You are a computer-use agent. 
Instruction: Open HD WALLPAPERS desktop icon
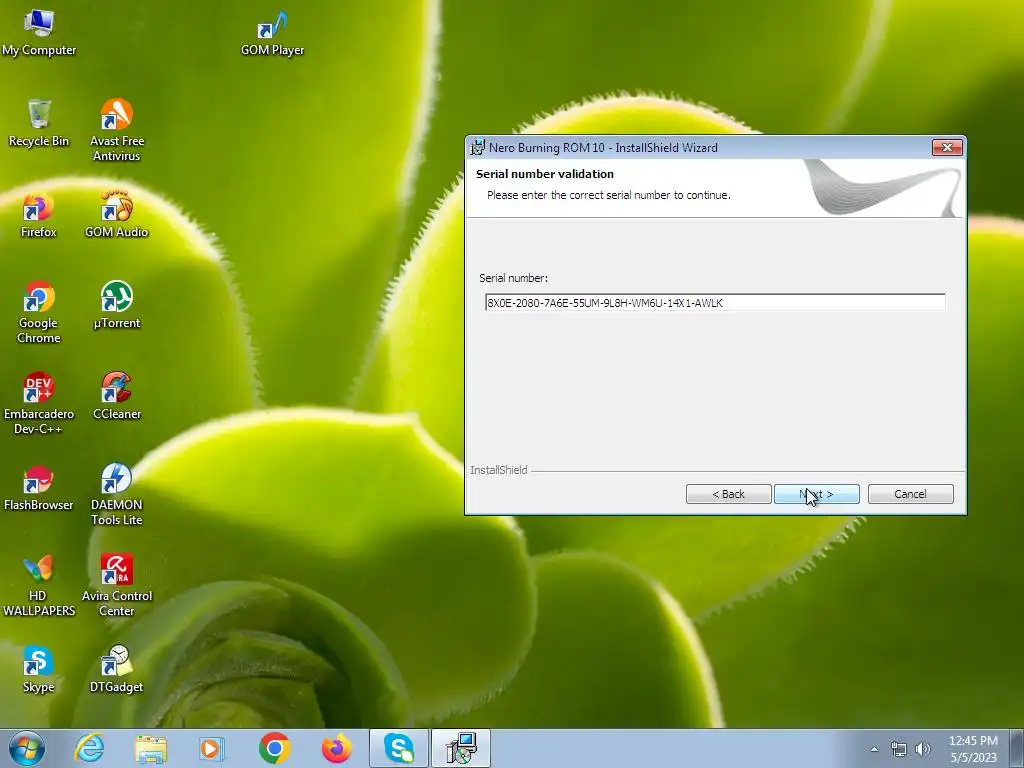(x=39, y=585)
